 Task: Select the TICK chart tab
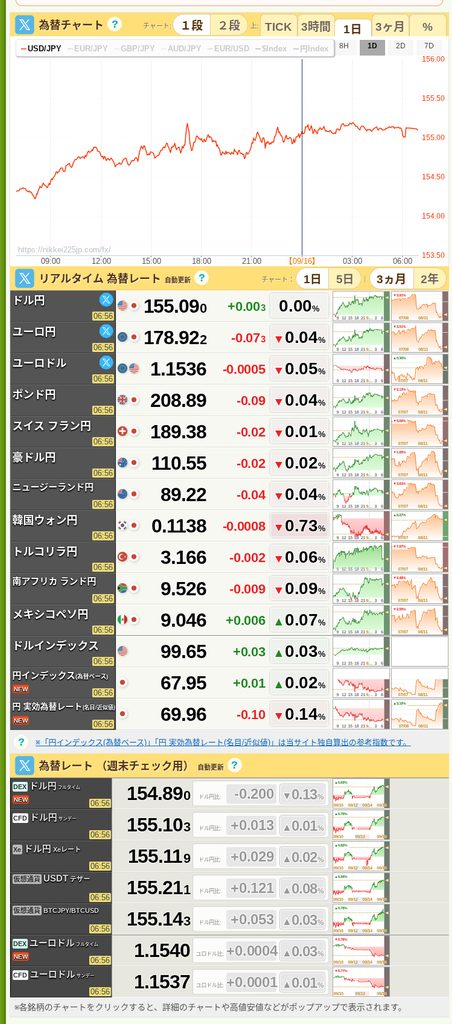click(278, 27)
